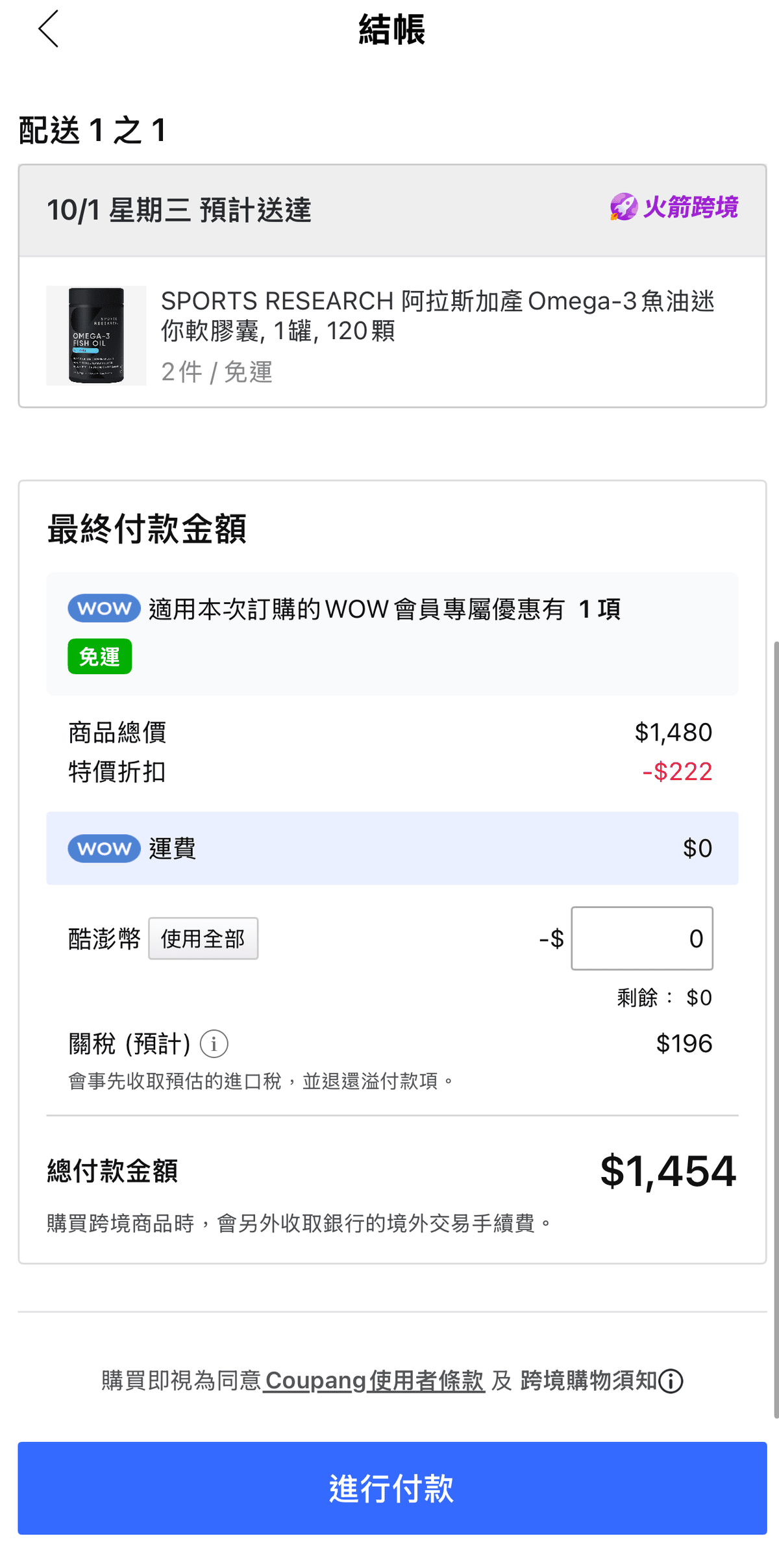This screenshot has width=779, height=1568.
Task: Click the 火箭跨境 rocket logo
Action: [x=674, y=208]
